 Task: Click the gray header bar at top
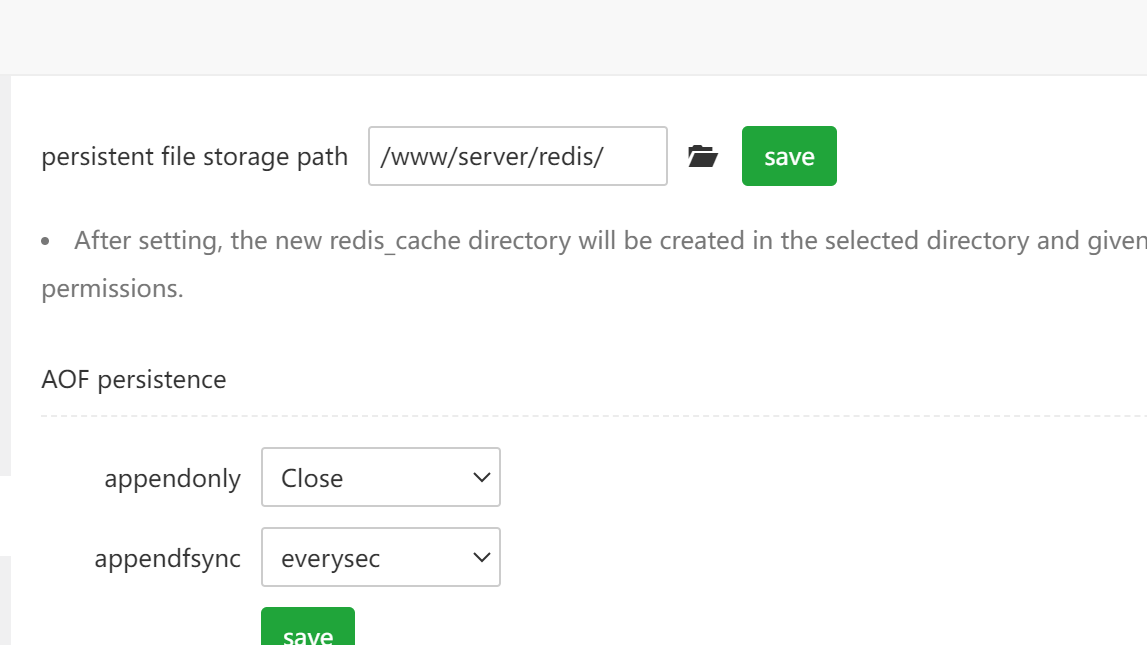(x=573, y=37)
